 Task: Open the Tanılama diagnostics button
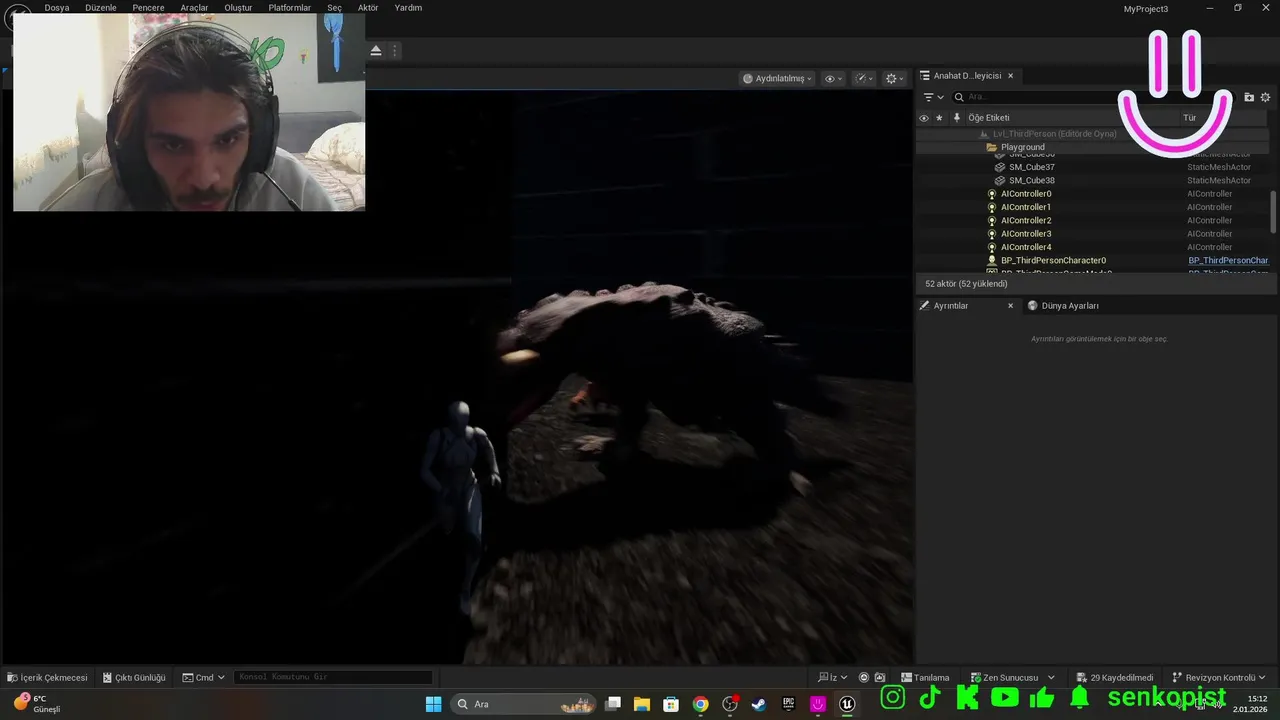click(x=925, y=678)
